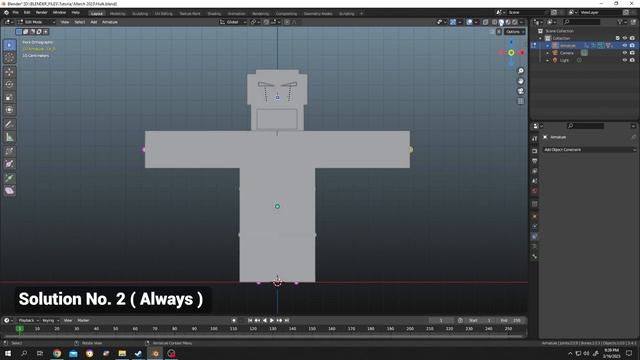
Task: Click the outliner search field
Action: (582, 22)
